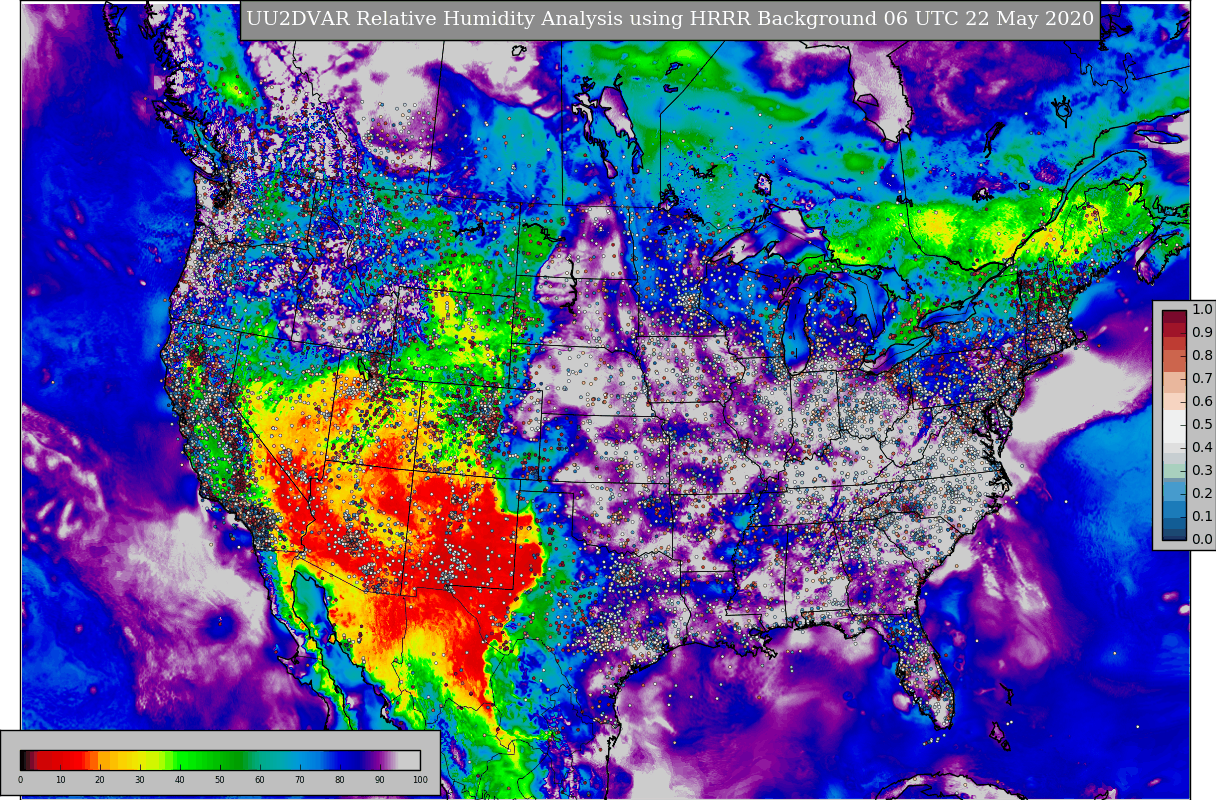Image resolution: width=1216 pixels, height=800 pixels.
Task: Pick the yellow segment above 30 on the humidity scale
Action: 140,760
